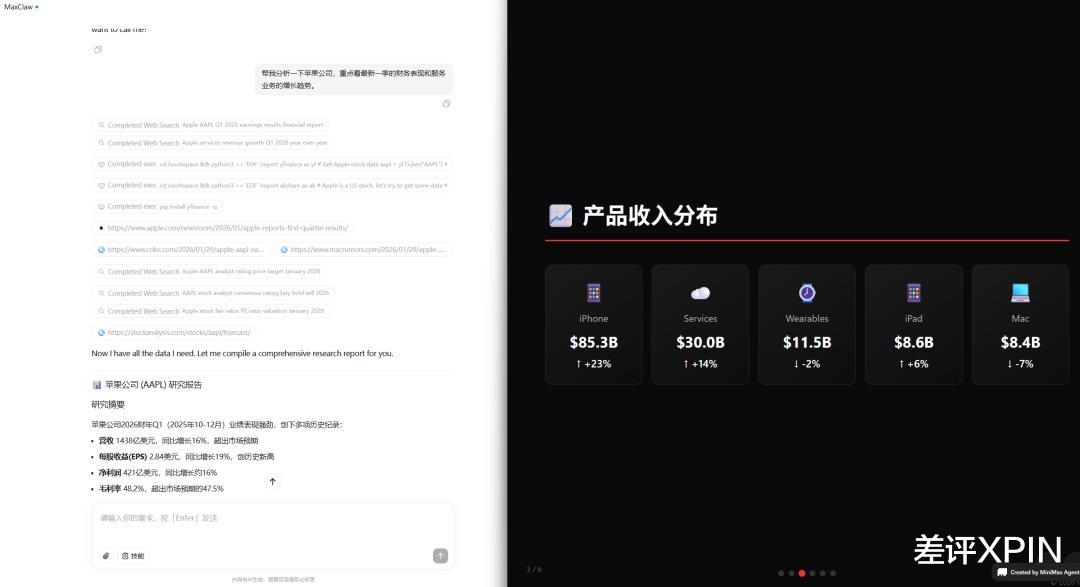The image size is (1080, 587).
Task: Go to the fourth slide pagination dot
Action: [x=812, y=573]
